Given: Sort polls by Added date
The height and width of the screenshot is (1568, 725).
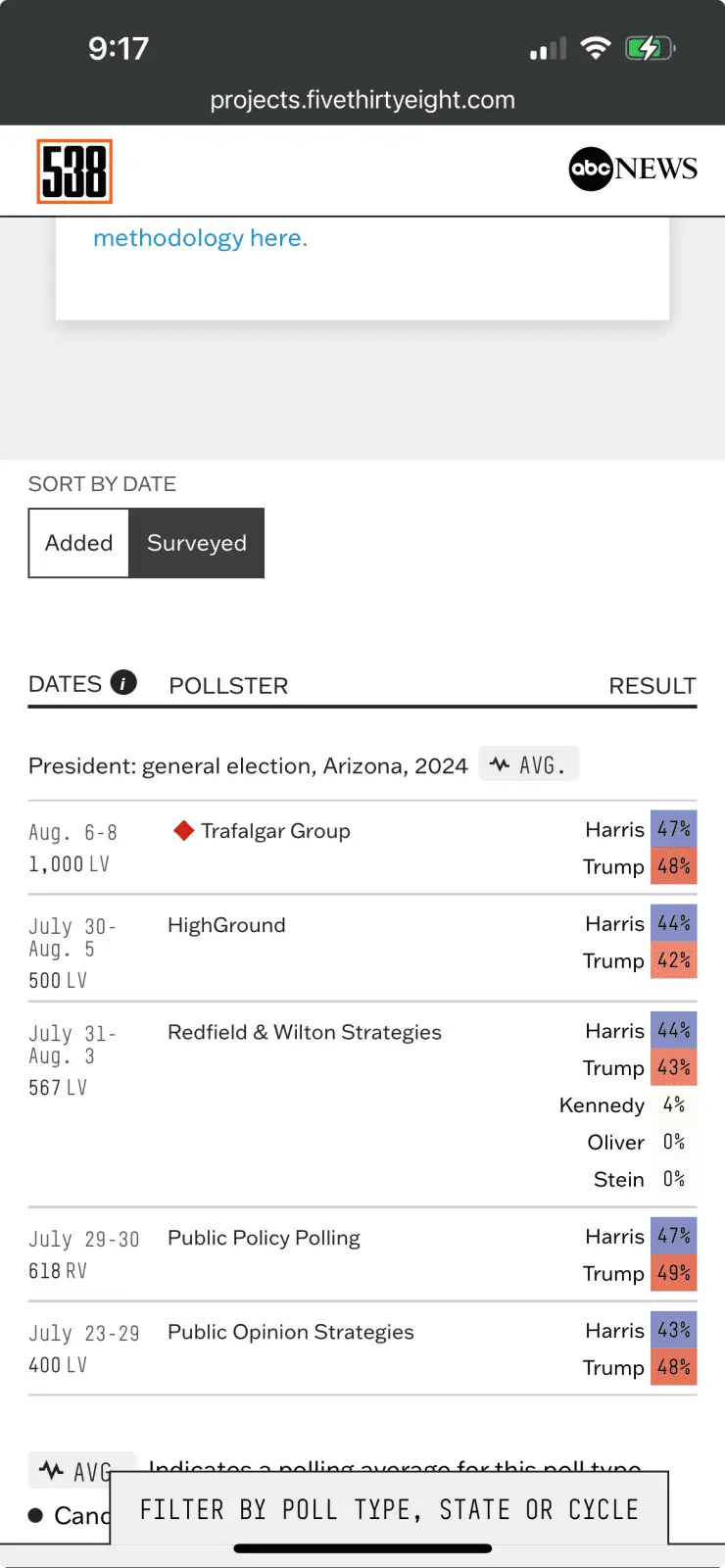Looking at the screenshot, I should (79, 543).
